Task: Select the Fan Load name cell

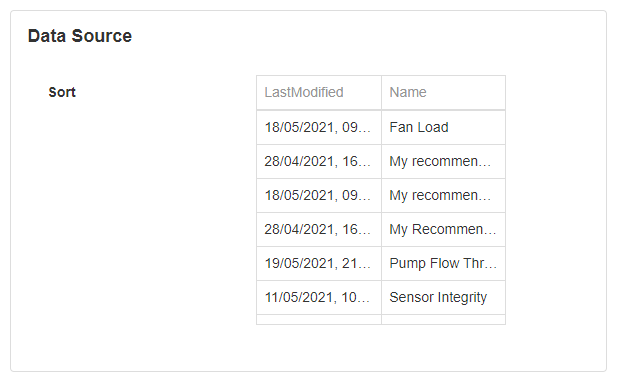Action: click(x=443, y=127)
